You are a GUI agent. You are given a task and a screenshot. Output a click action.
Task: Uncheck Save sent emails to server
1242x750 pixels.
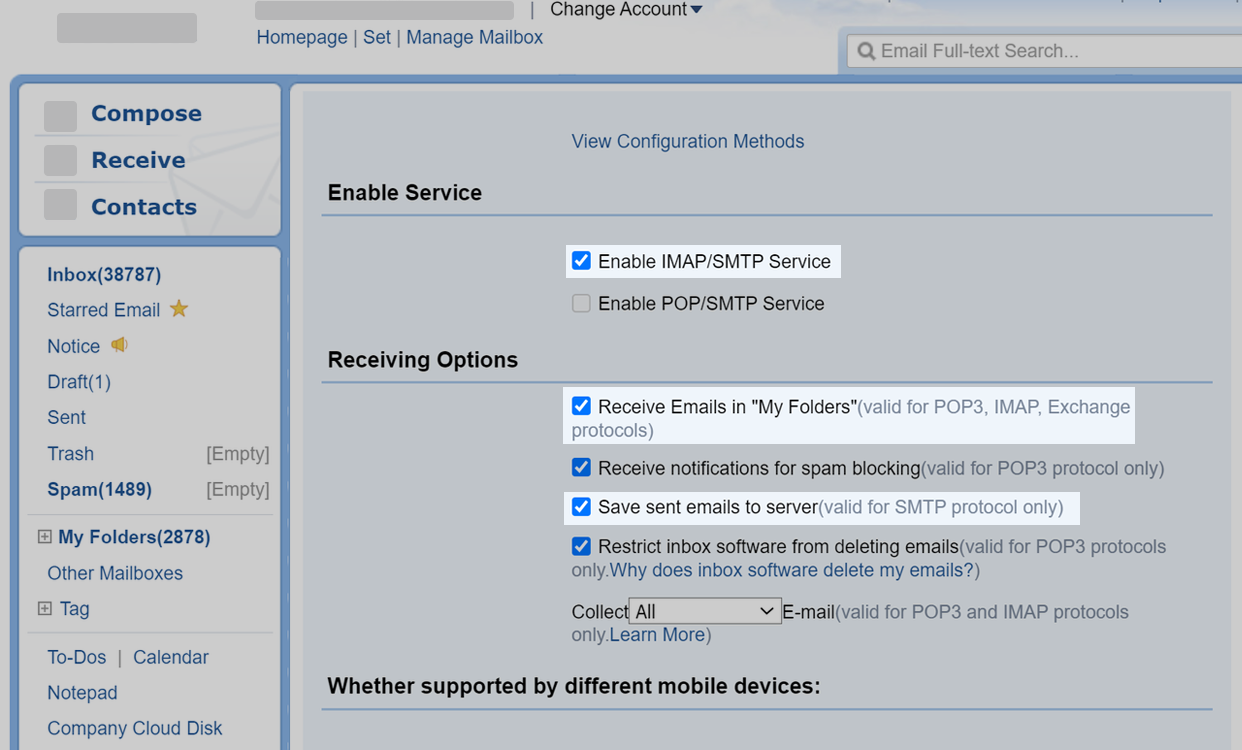point(581,507)
